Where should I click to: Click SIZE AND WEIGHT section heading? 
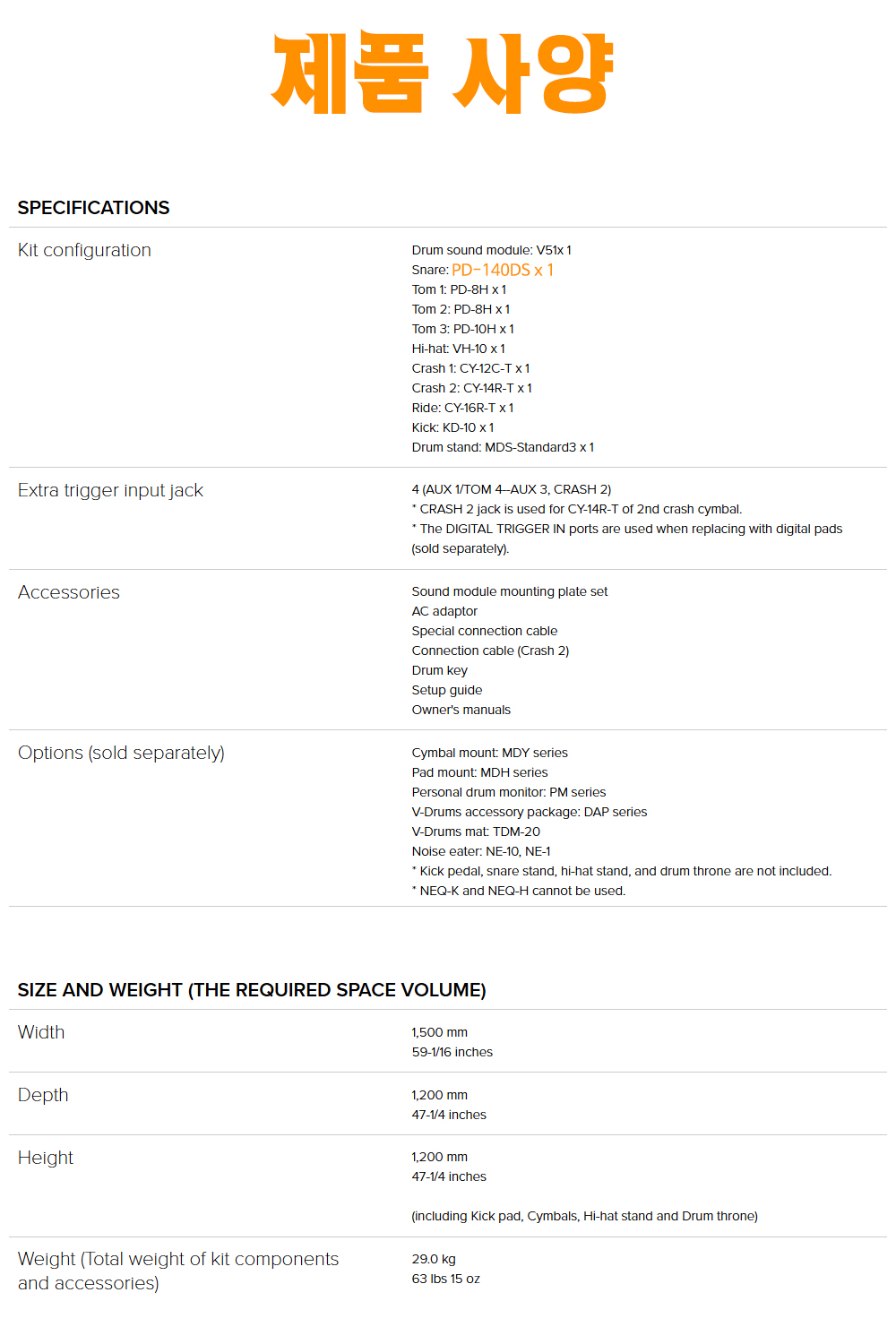click(252, 990)
